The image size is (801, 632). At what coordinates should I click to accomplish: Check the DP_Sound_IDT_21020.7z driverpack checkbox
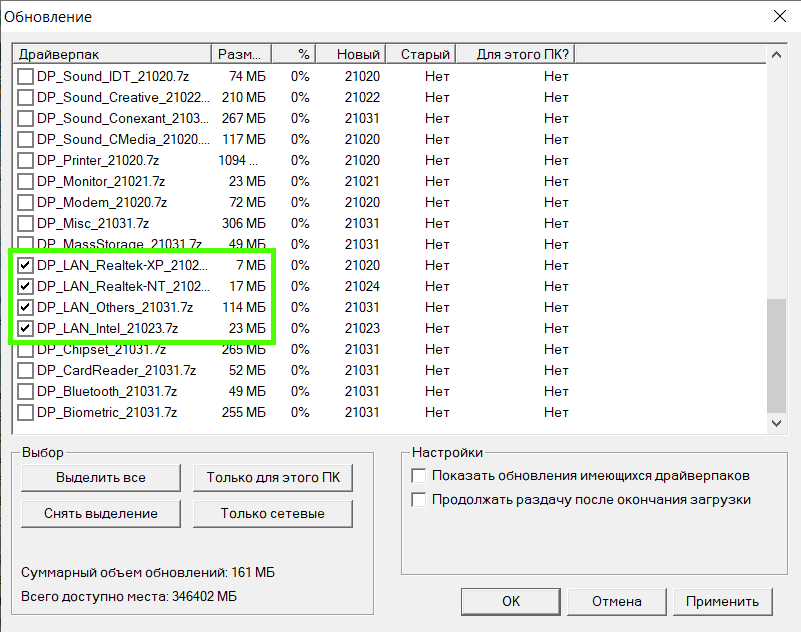coord(25,77)
